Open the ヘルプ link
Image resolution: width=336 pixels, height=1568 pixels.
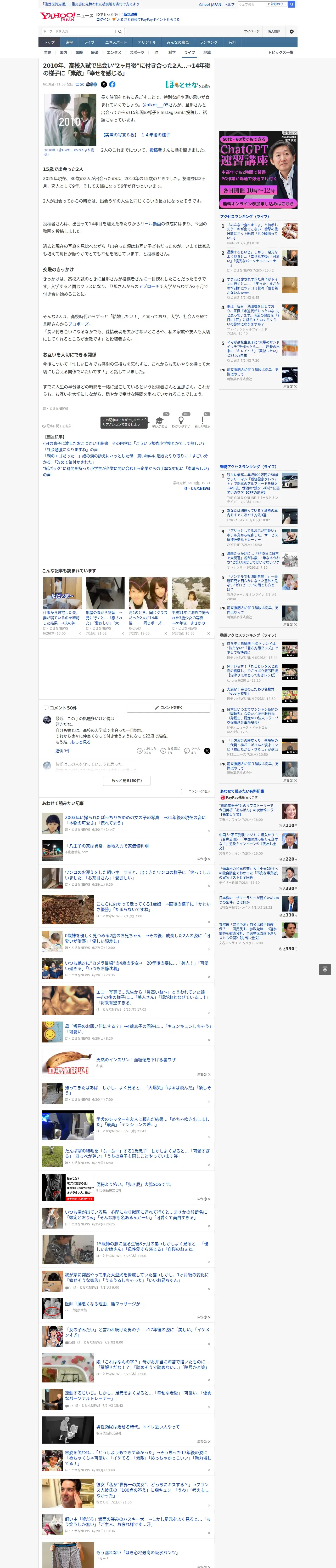point(229,4)
